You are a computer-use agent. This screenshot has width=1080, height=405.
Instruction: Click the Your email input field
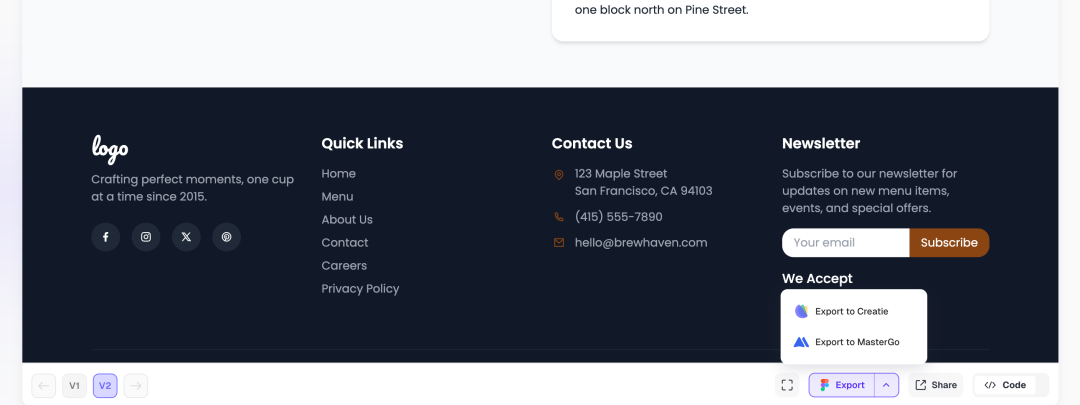(x=846, y=242)
